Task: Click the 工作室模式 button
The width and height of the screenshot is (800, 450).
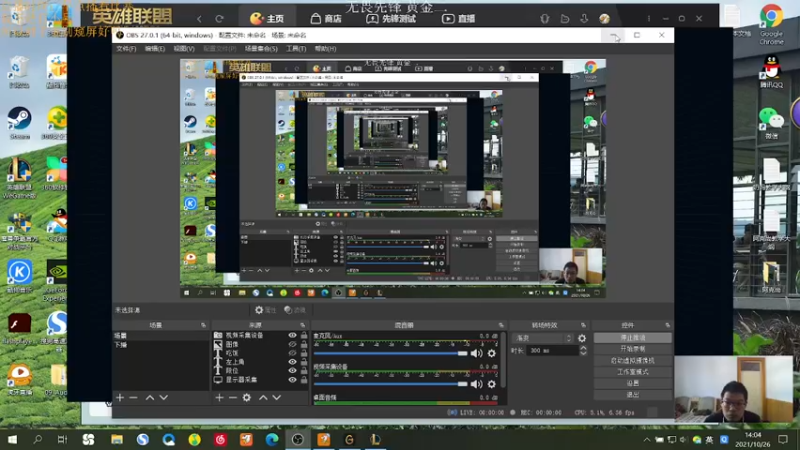Action: tap(633, 371)
